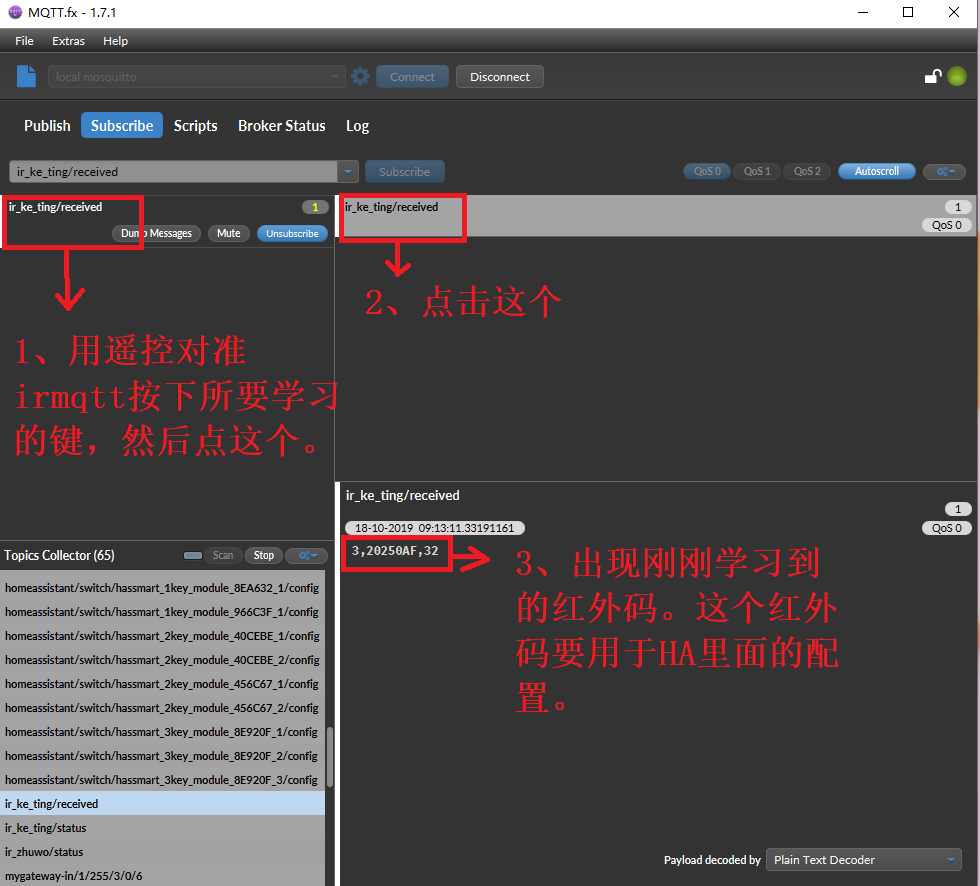Screen dimensions: 980x886
Task: Toggle the Autoscroll button
Action: click(x=876, y=171)
